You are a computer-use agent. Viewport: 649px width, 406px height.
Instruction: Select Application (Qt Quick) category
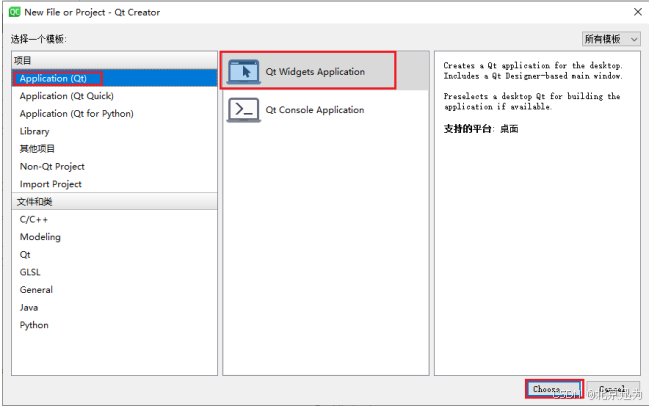tap(114, 96)
